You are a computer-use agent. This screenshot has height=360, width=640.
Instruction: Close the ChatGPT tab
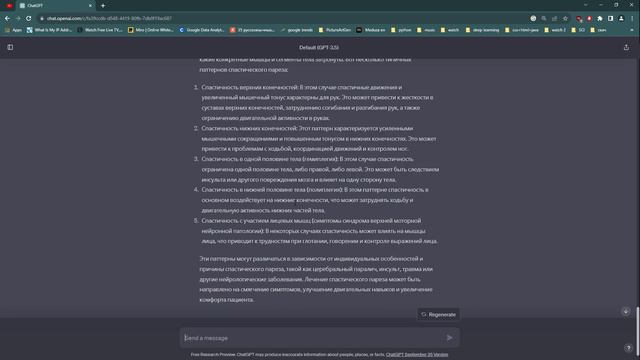click(x=90, y=6)
